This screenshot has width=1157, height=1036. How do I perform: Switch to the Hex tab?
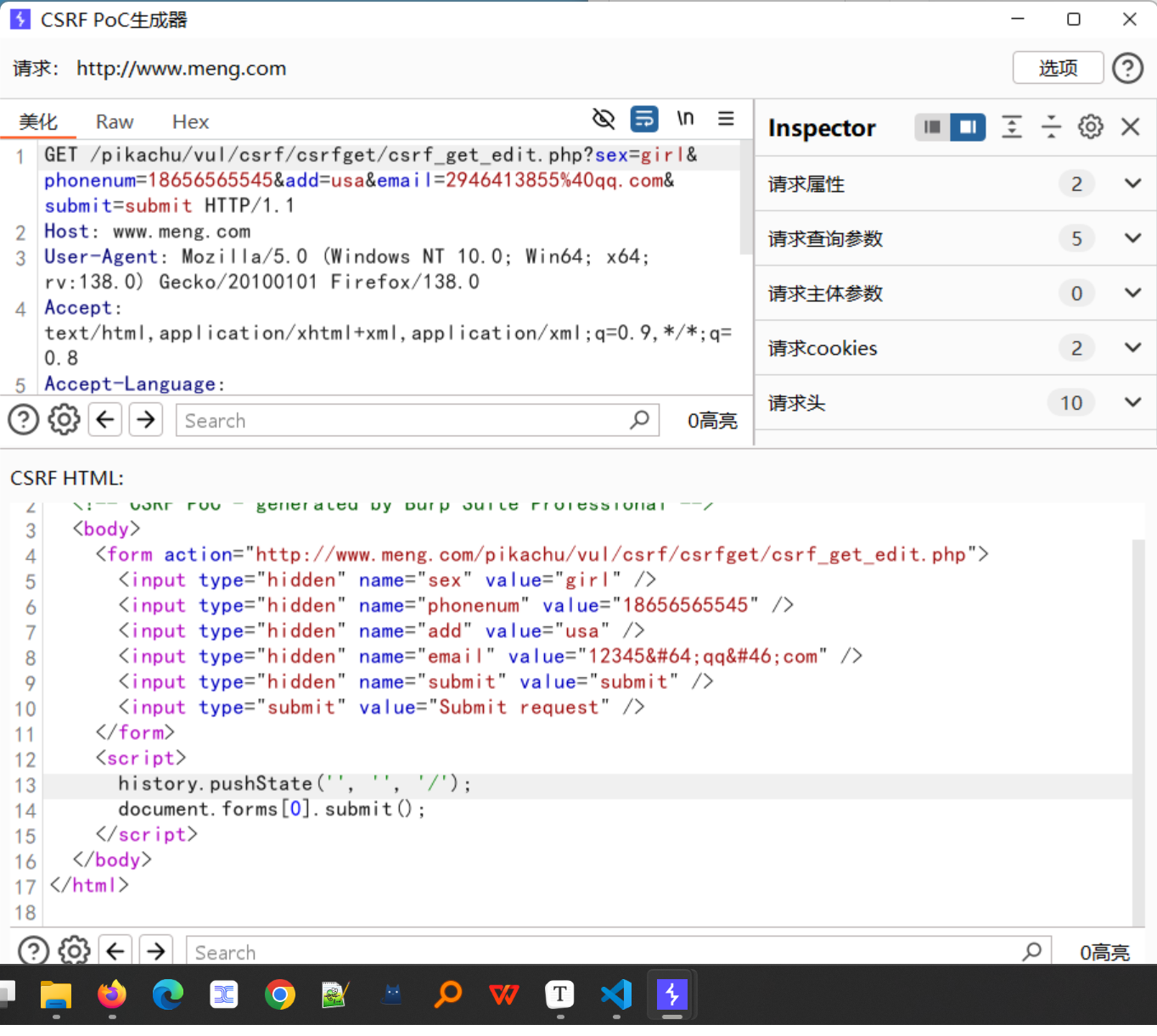(x=190, y=121)
